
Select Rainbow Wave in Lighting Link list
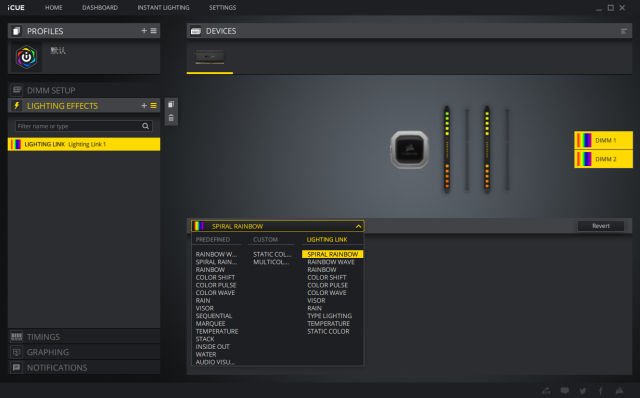point(331,262)
